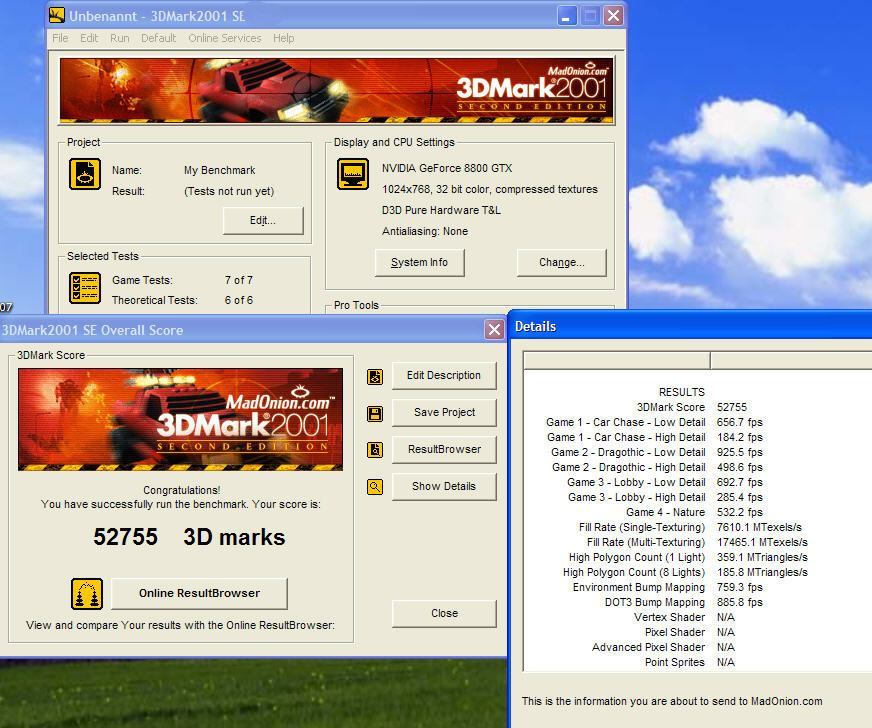Close the 3DMark2001 SE main window
The image size is (872, 728).
pos(613,16)
